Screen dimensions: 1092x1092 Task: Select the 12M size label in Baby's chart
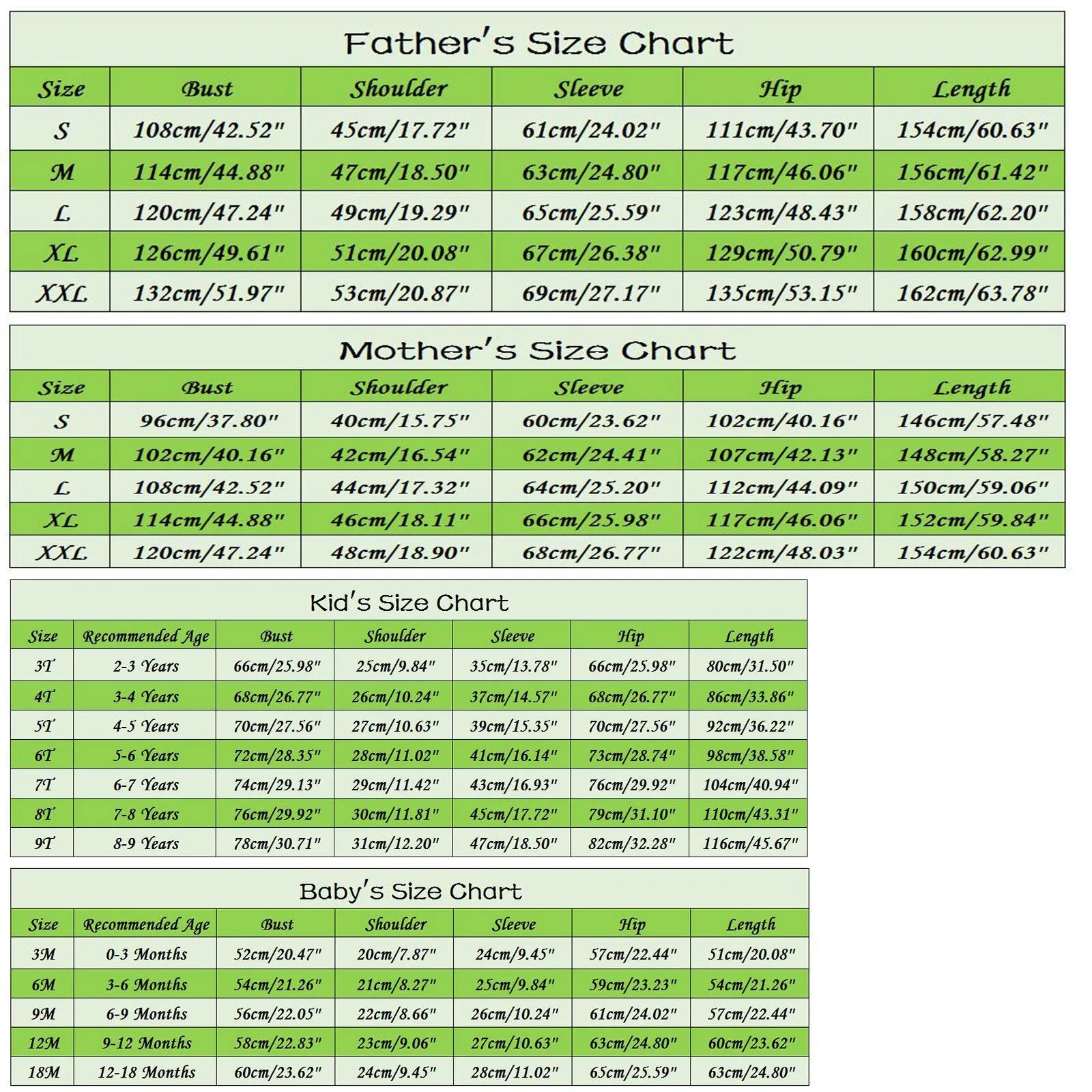(44, 1043)
